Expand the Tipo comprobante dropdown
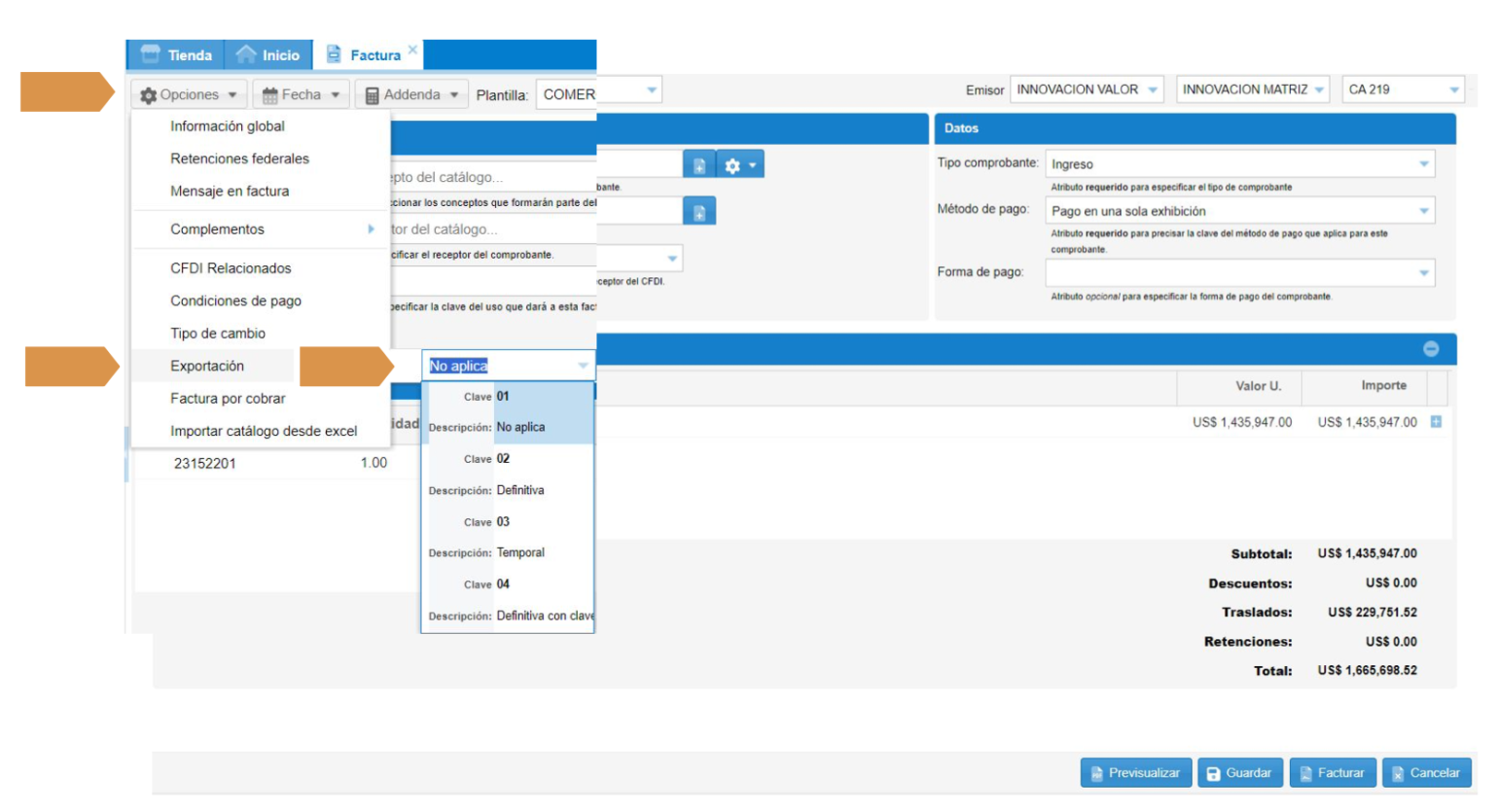This screenshot has height=812, width=1494. [1238, 164]
